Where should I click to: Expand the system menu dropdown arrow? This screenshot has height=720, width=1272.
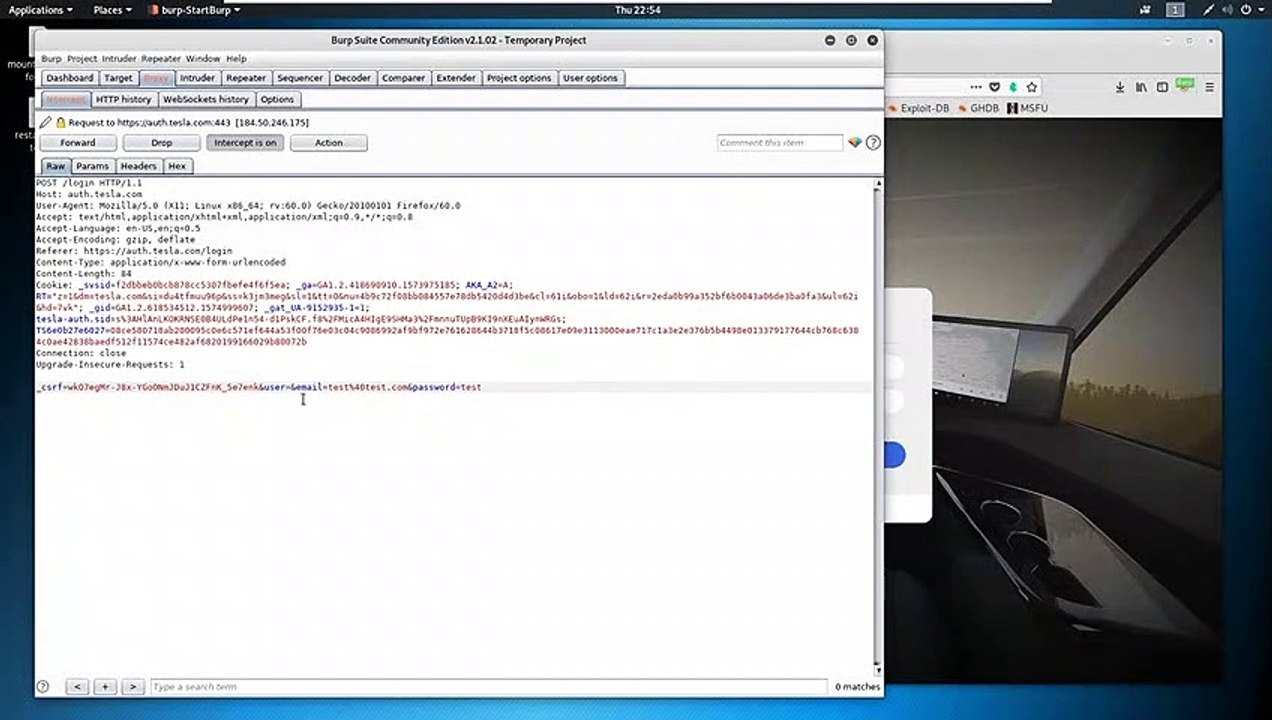click(1262, 10)
